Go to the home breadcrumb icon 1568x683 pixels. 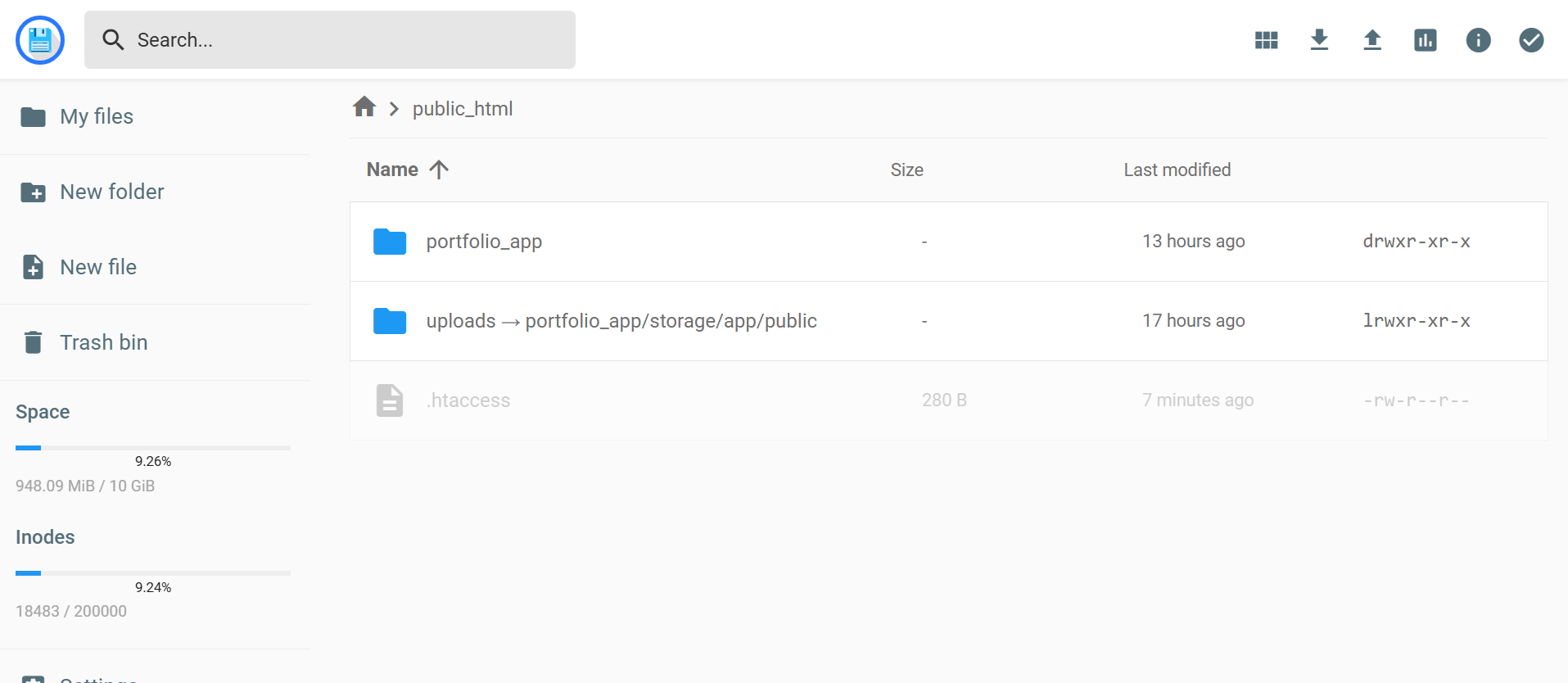tap(364, 107)
